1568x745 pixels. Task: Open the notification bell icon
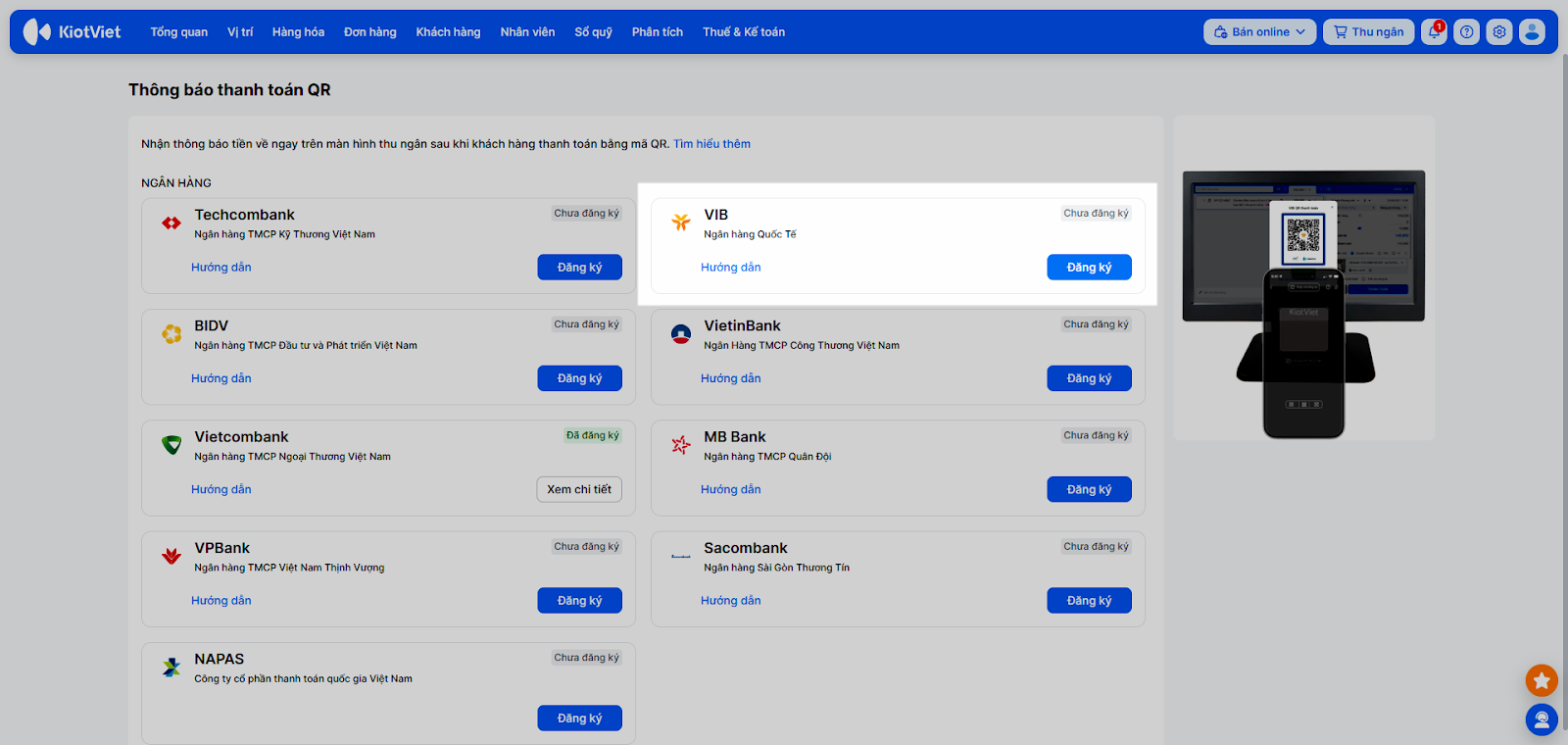[x=1434, y=31]
